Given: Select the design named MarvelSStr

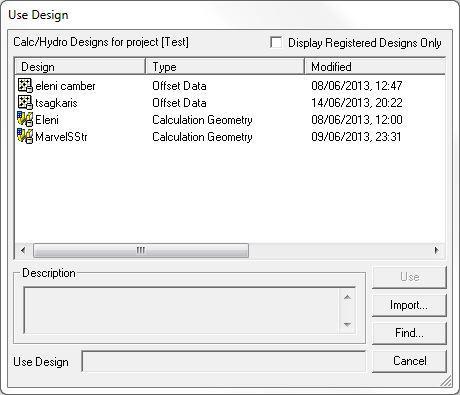Looking at the screenshot, I should pyautogui.click(x=61, y=137).
